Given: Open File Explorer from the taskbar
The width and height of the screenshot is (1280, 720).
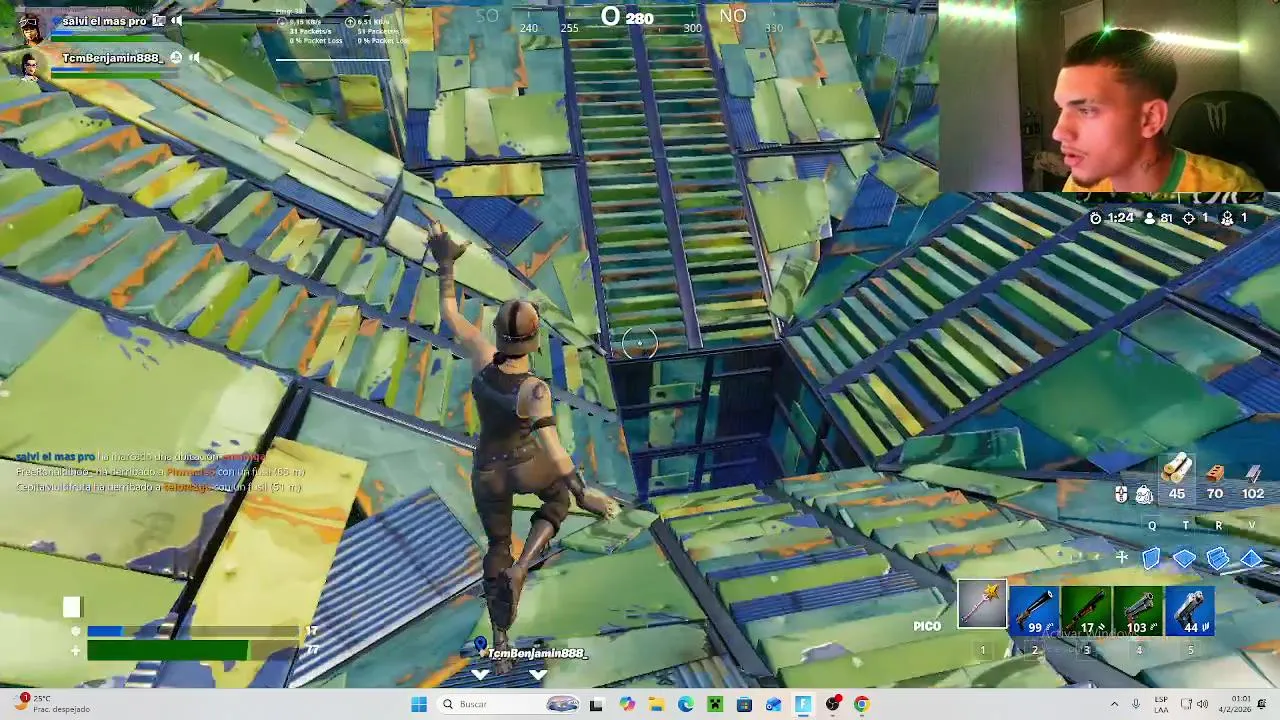Looking at the screenshot, I should [656, 704].
